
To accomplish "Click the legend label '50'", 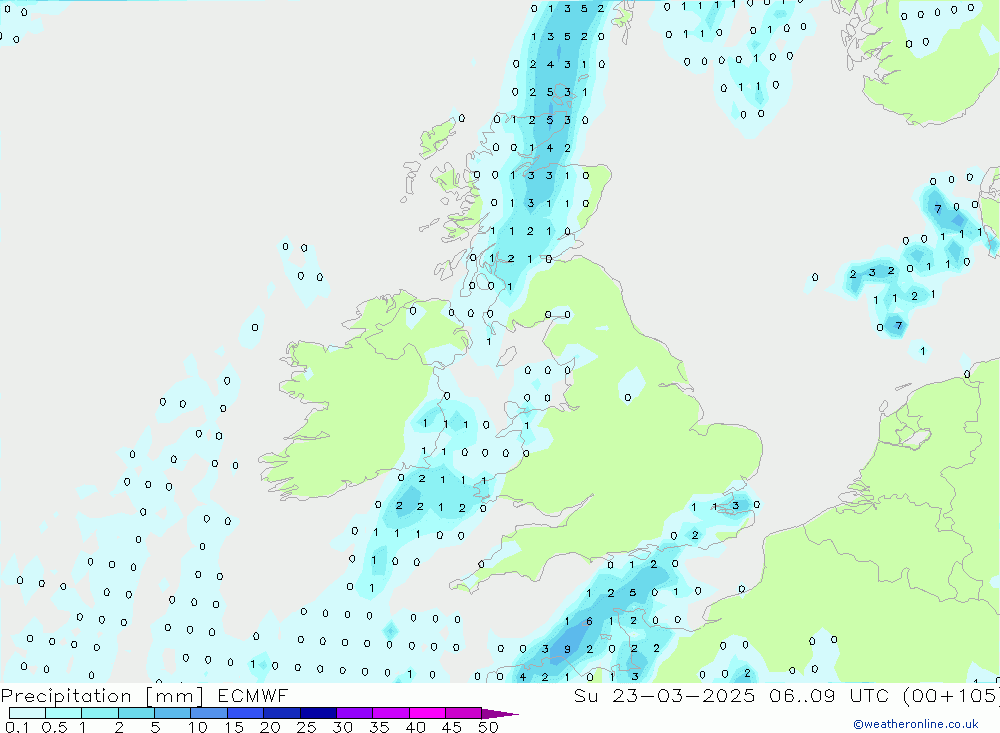I will [488, 727].
